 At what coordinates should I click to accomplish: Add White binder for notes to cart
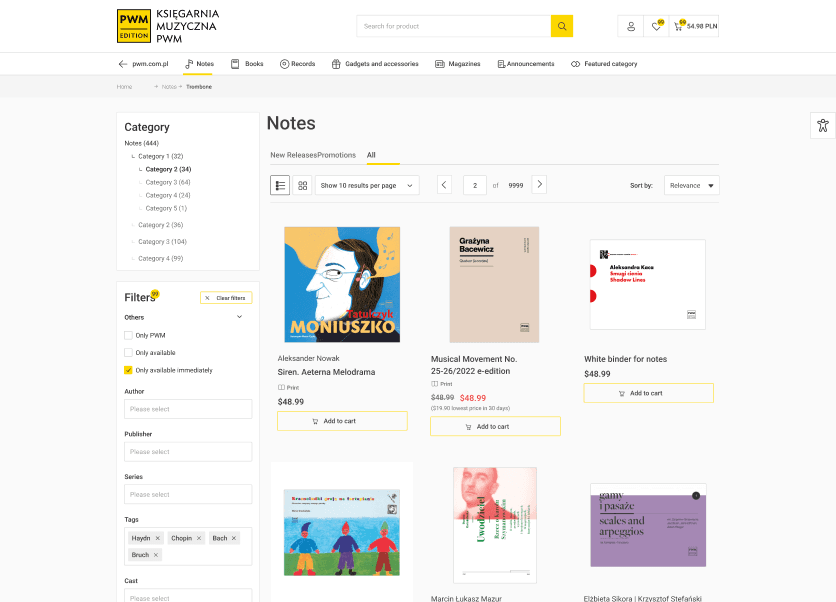click(x=648, y=393)
